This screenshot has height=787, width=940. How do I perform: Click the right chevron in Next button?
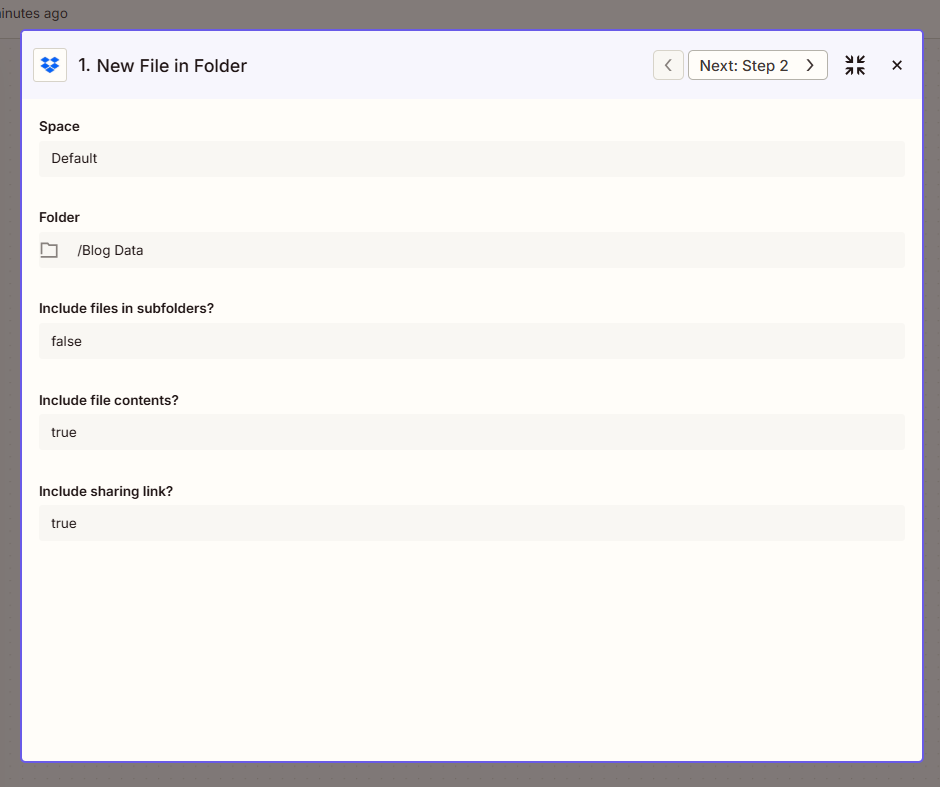pyautogui.click(x=810, y=65)
